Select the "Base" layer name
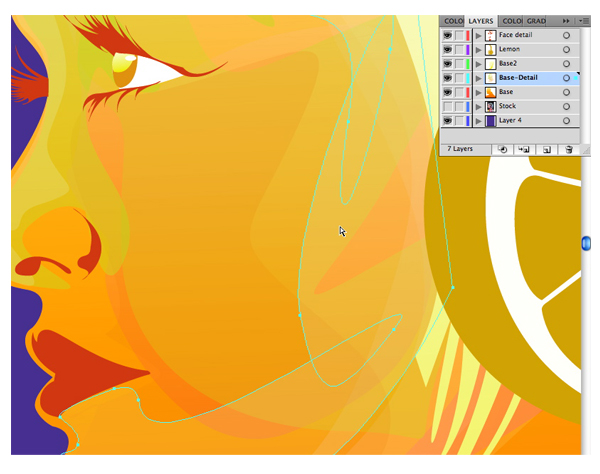Viewport: 600px width, 474px height. [506, 92]
